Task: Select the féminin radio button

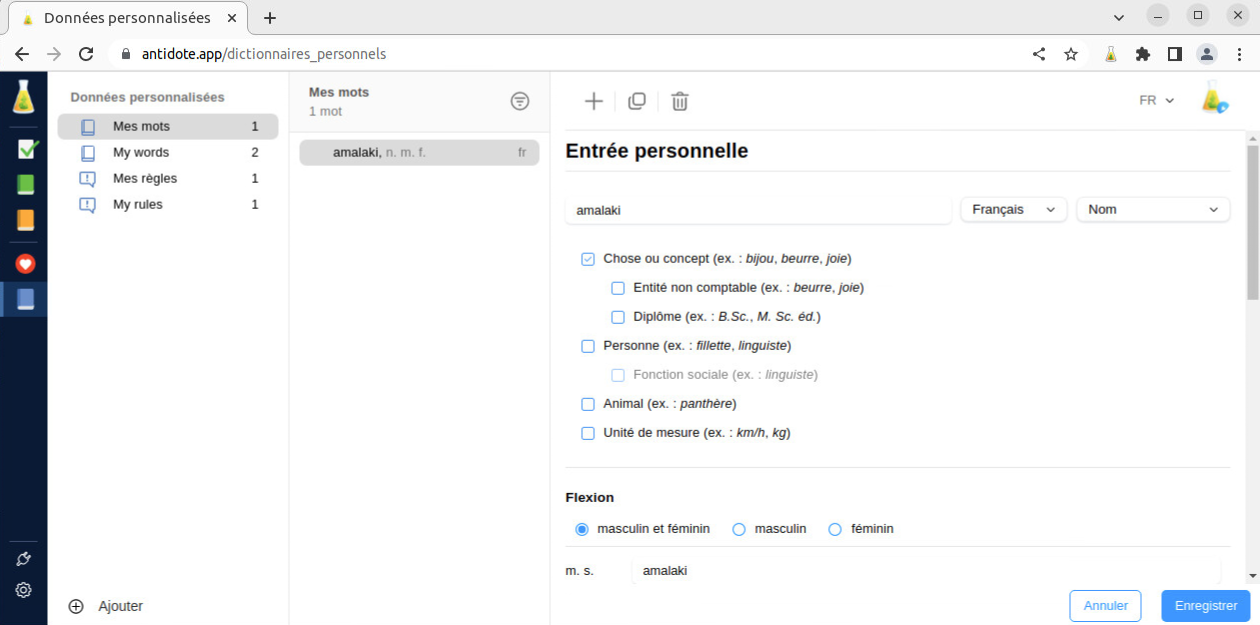Action: click(835, 529)
